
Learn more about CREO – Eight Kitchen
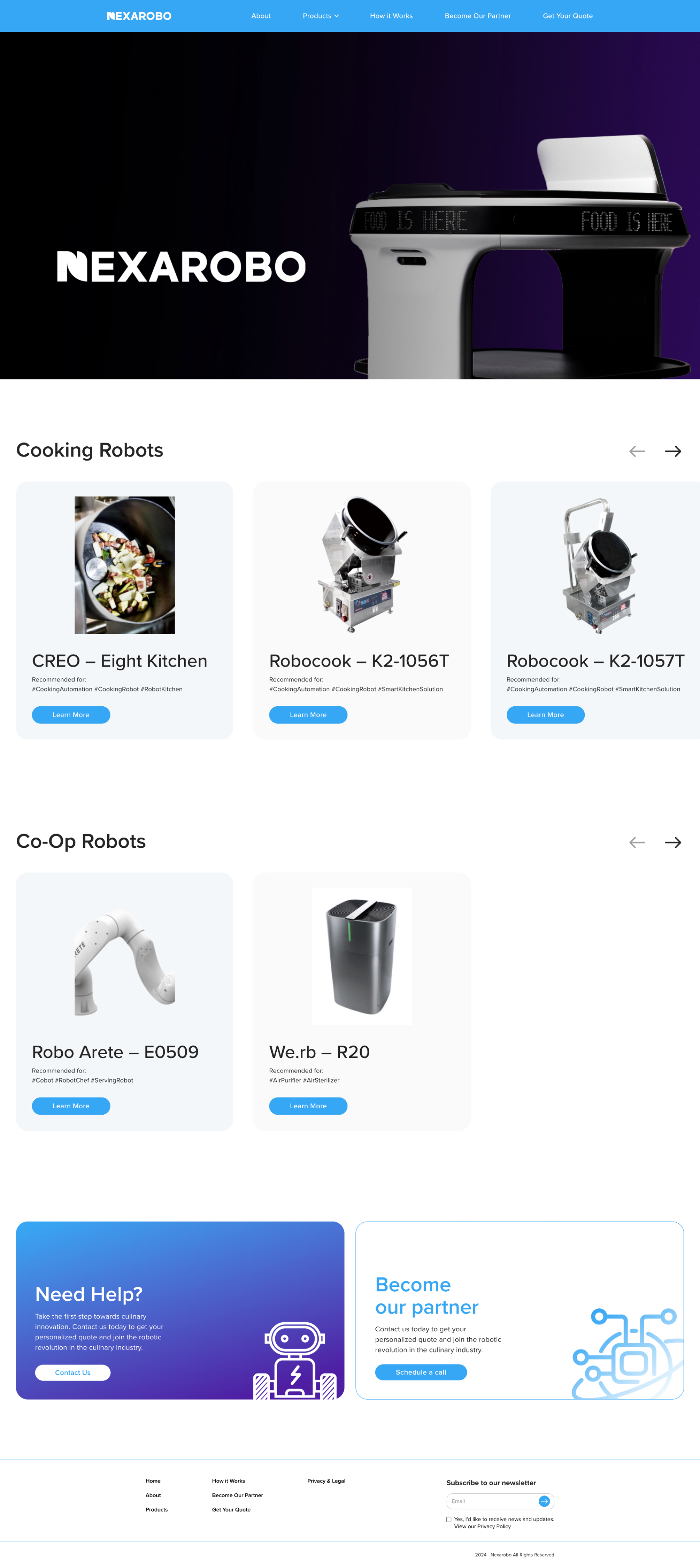click(x=71, y=715)
